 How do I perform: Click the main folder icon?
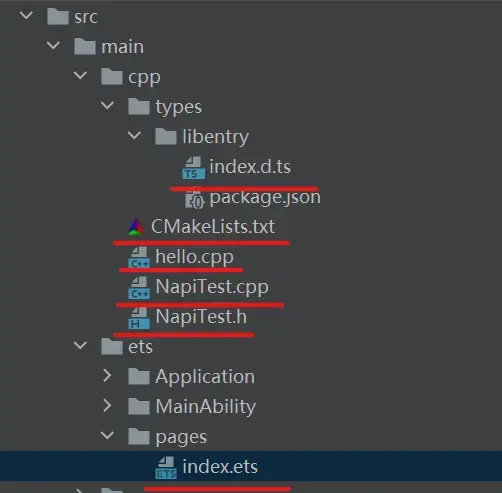85,46
